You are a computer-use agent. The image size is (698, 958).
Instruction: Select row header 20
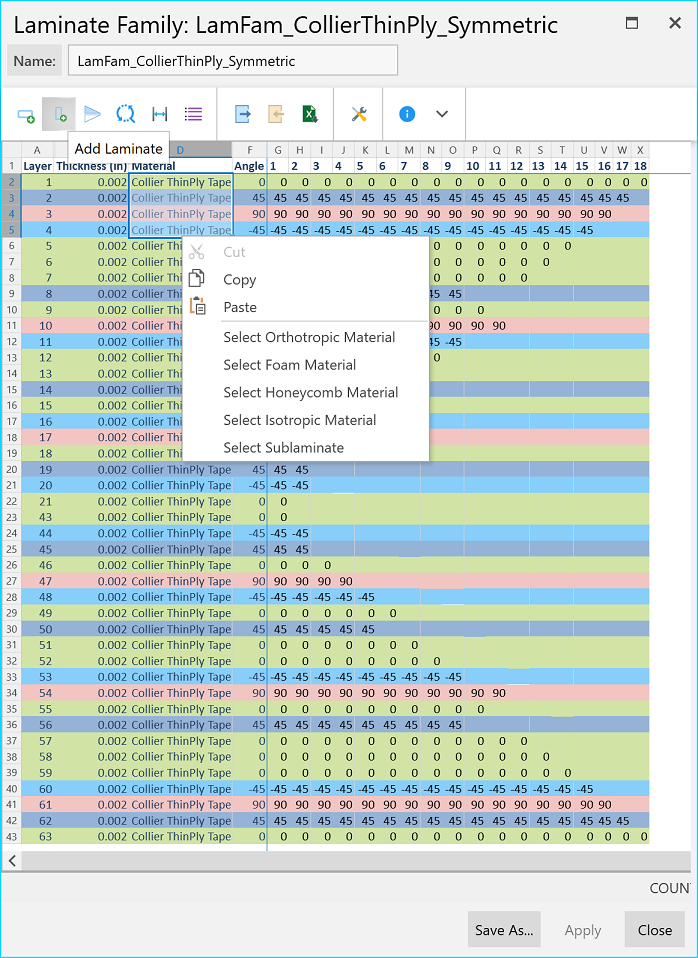click(12, 469)
